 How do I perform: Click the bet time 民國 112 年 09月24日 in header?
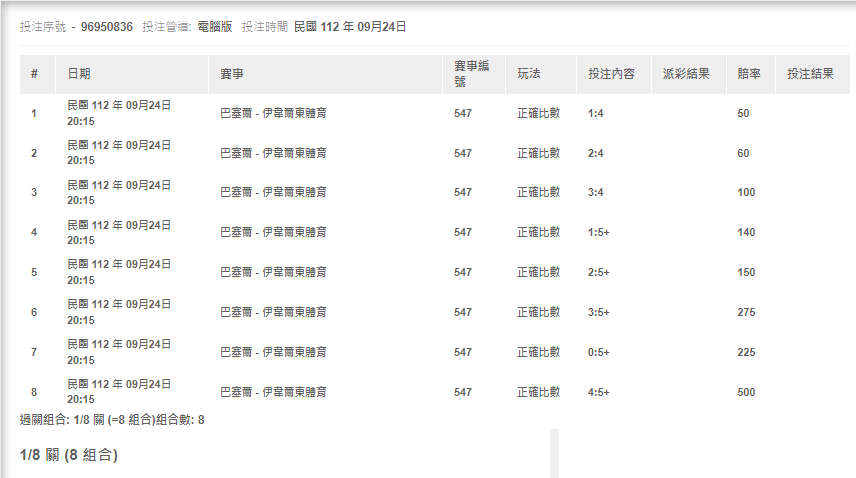[350, 27]
